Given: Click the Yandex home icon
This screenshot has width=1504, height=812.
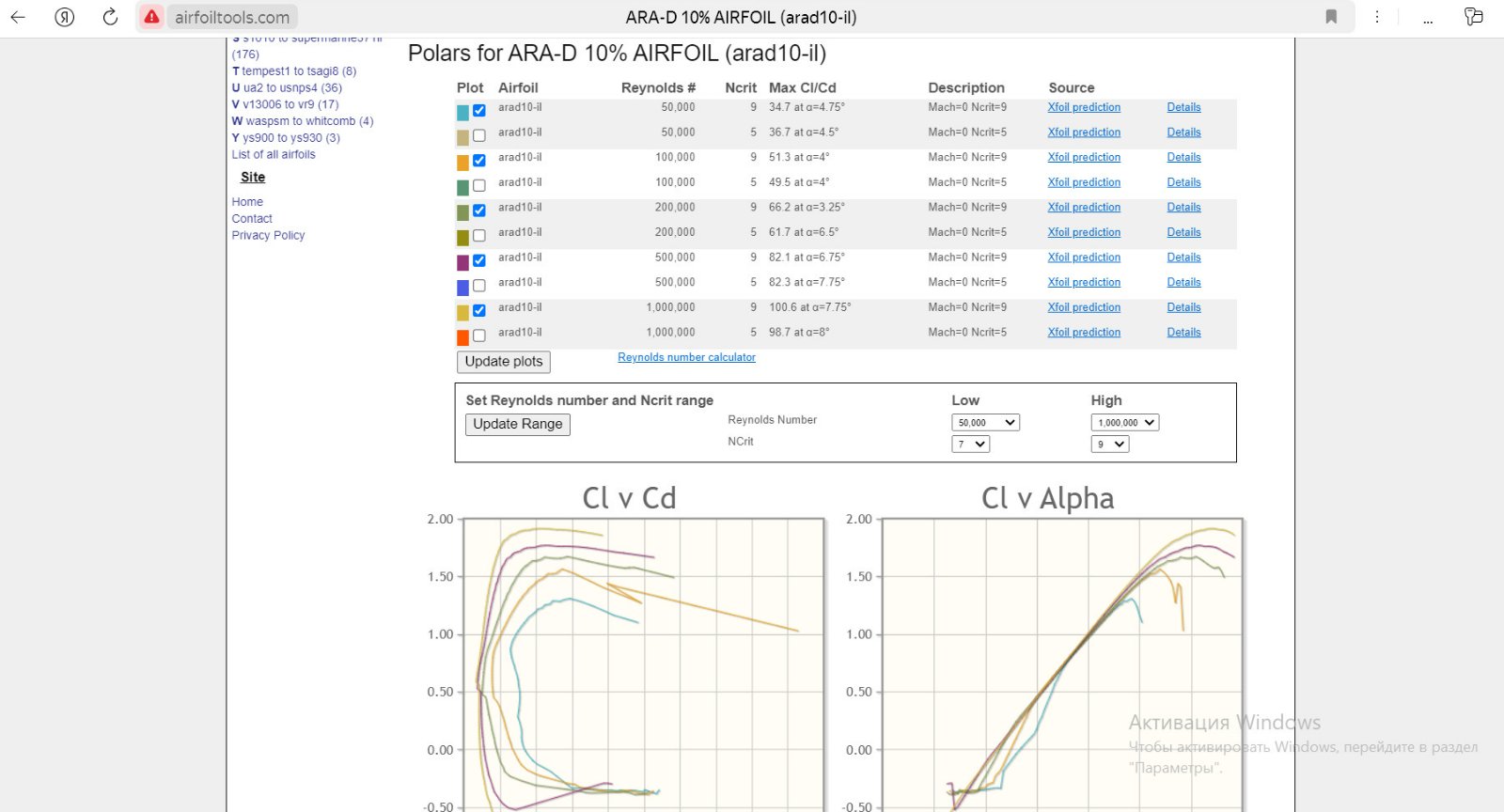Looking at the screenshot, I should pyautogui.click(x=65, y=17).
